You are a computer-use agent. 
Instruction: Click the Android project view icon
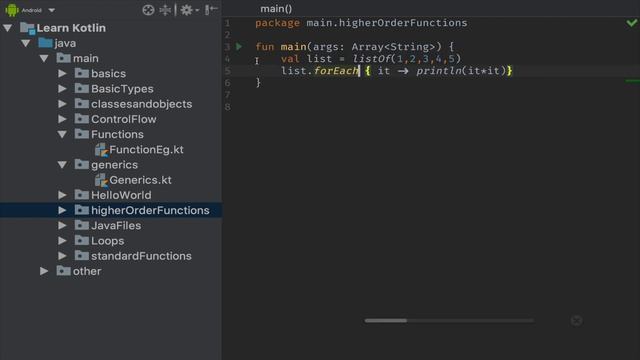pos(12,10)
